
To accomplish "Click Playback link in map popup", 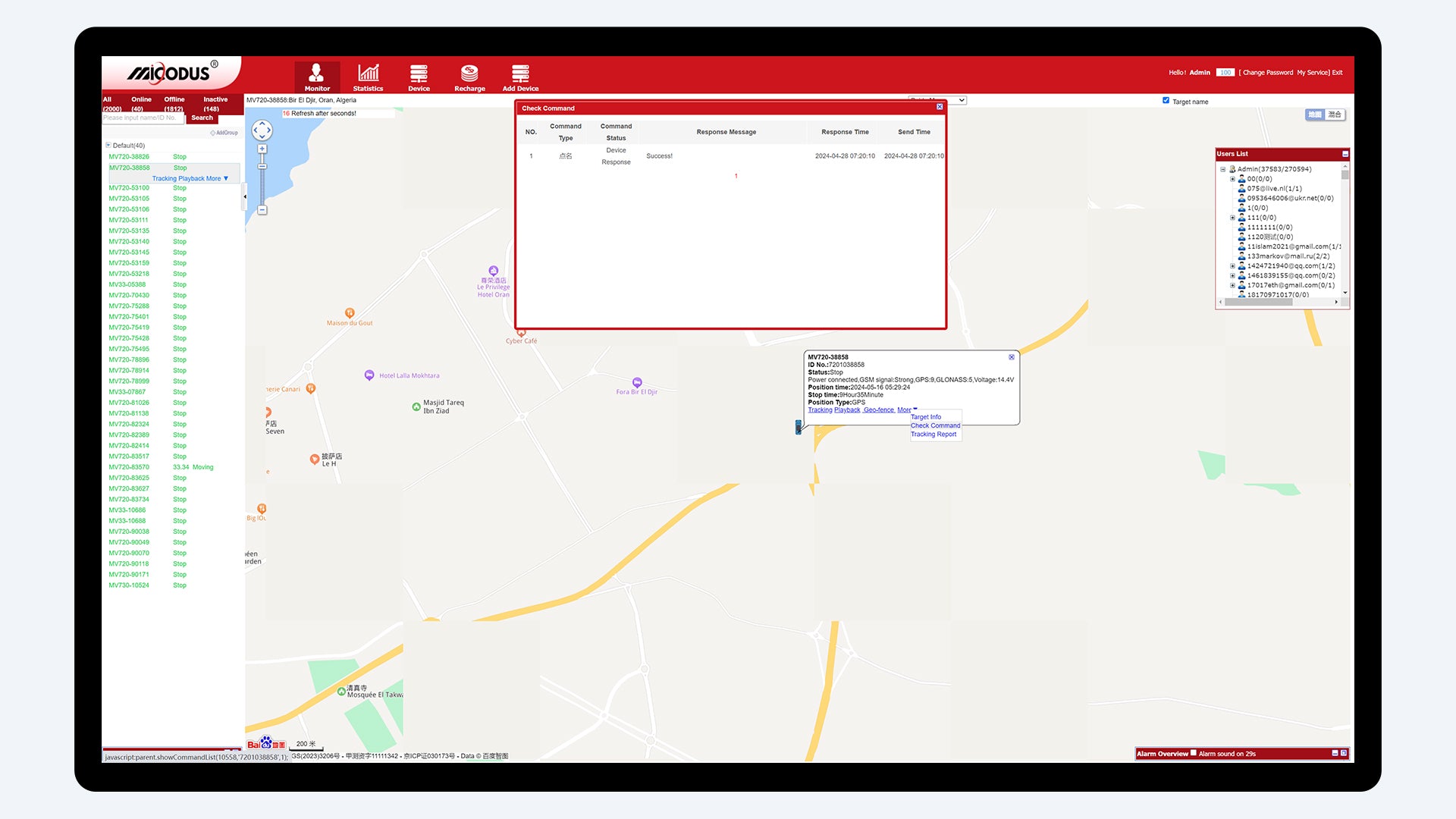I will click(847, 410).
